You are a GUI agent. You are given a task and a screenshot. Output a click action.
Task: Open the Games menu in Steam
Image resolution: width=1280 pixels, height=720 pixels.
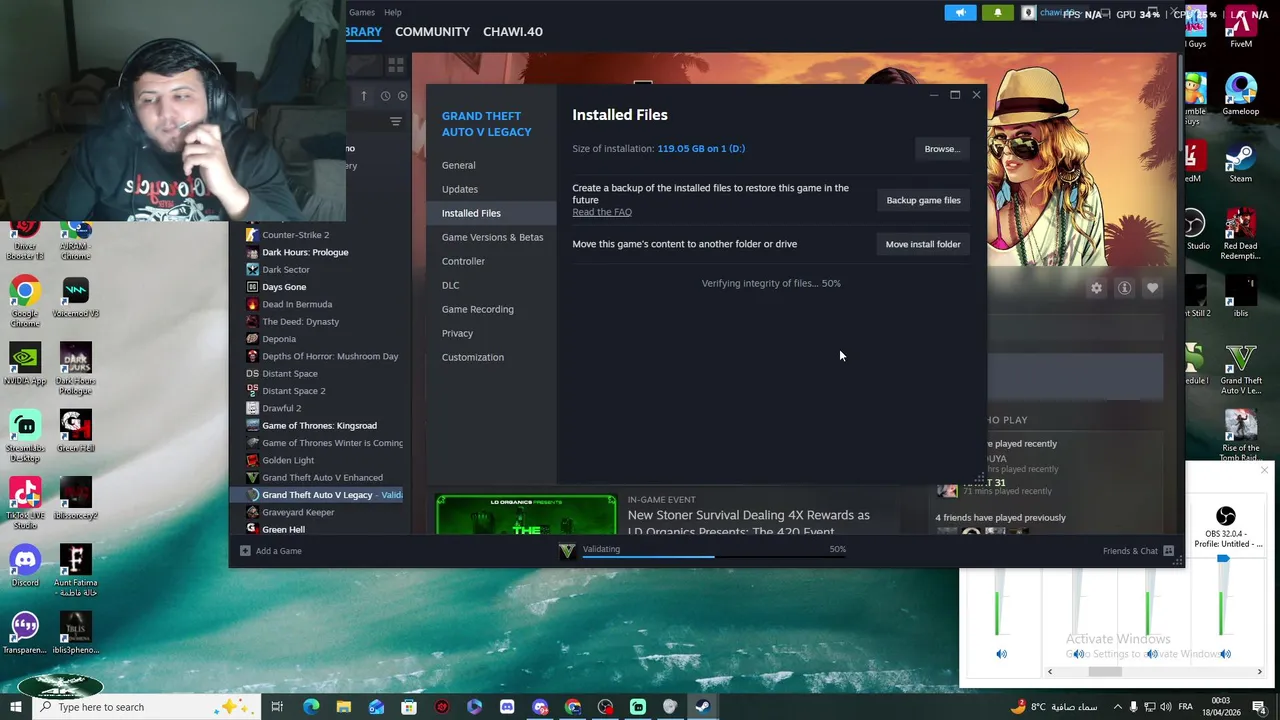(x=362, y=13)
